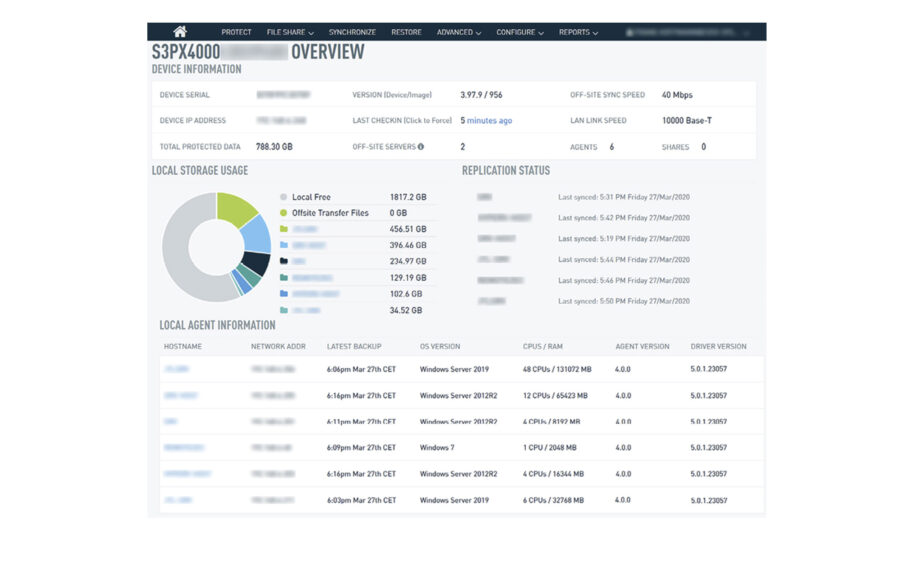
Task: Open the Advanced dropdown menu
Action: tap(458, 32)
